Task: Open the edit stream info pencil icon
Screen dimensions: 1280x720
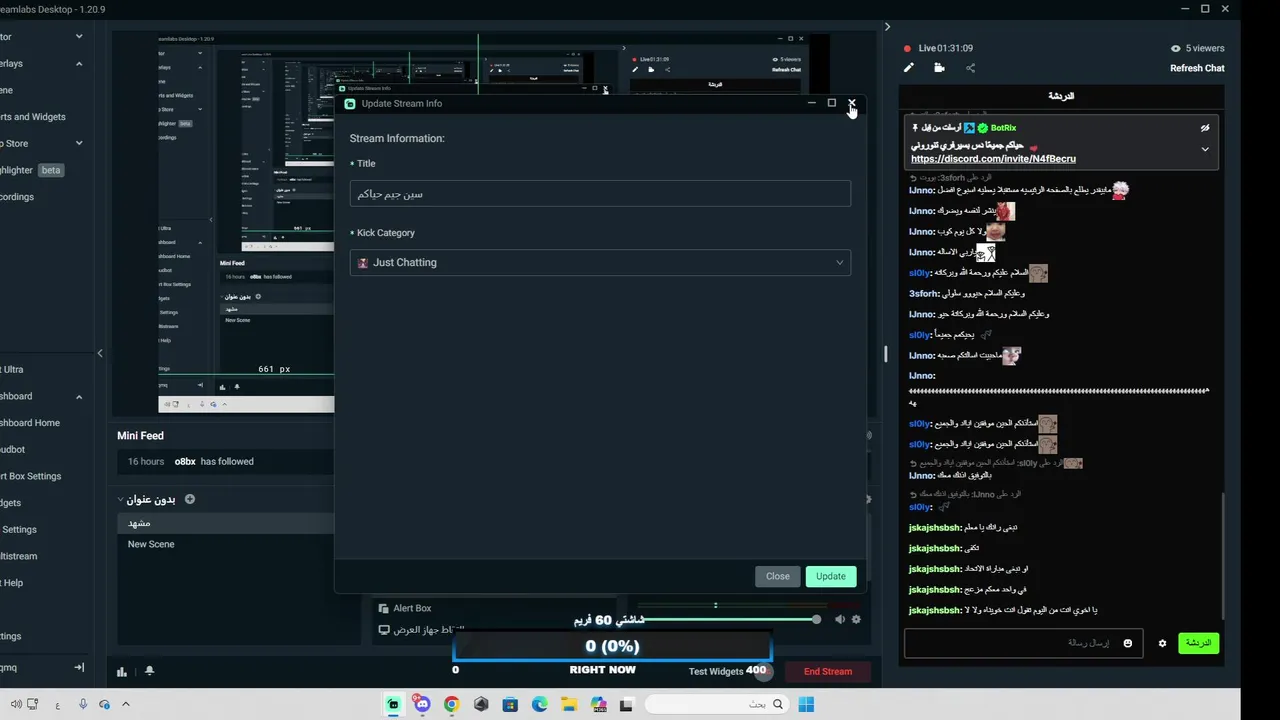Action: pyautogui.click(x=909, y=68)
